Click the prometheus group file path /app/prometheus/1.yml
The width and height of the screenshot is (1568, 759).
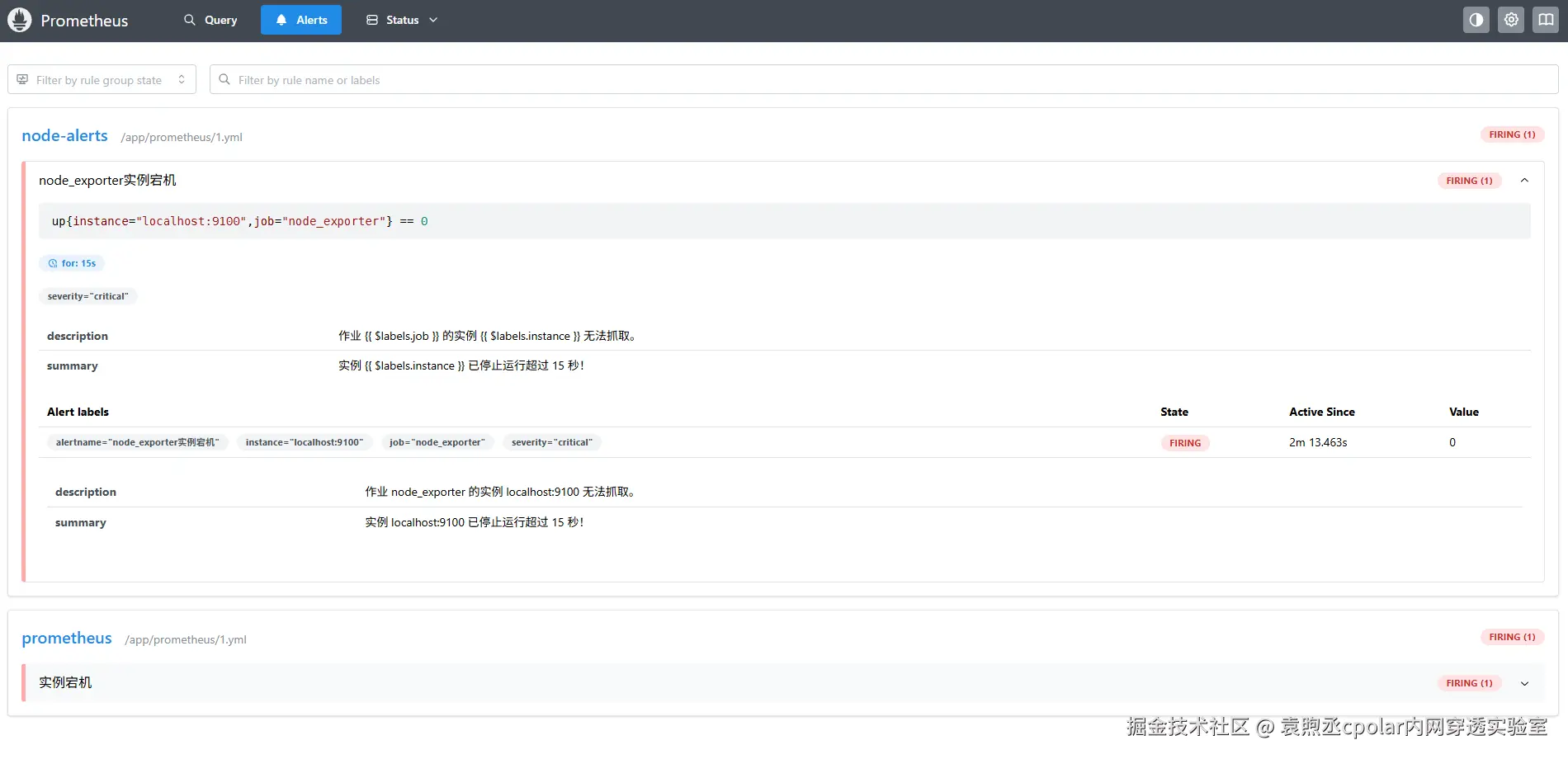coord(186,639)
